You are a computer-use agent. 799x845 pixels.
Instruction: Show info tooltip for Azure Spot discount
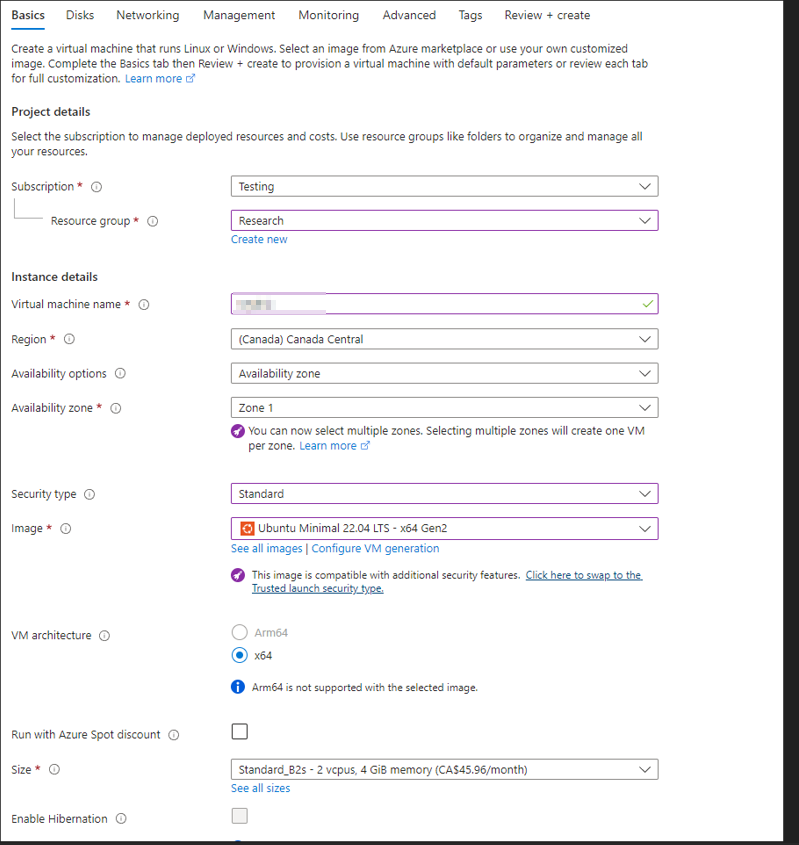pyautogui.click(x=173, y=735)
